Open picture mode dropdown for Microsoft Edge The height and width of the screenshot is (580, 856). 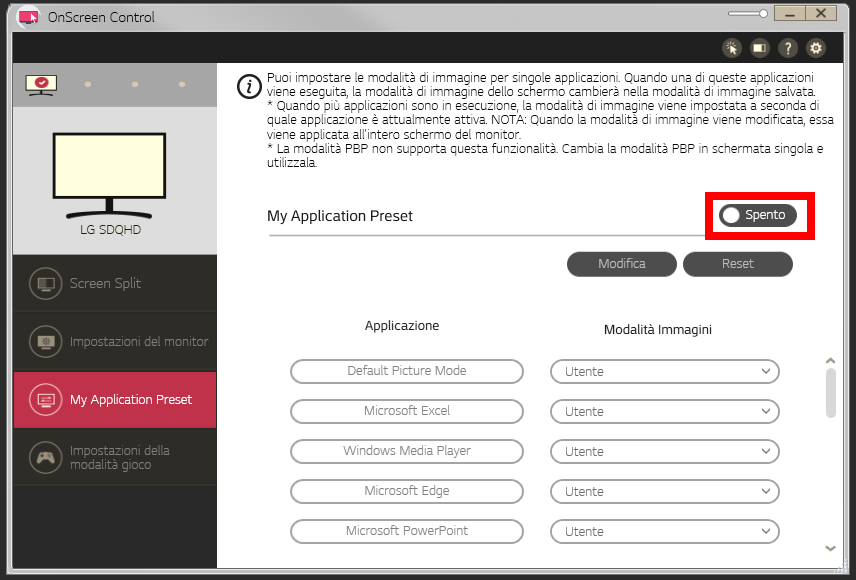(664, 491)
